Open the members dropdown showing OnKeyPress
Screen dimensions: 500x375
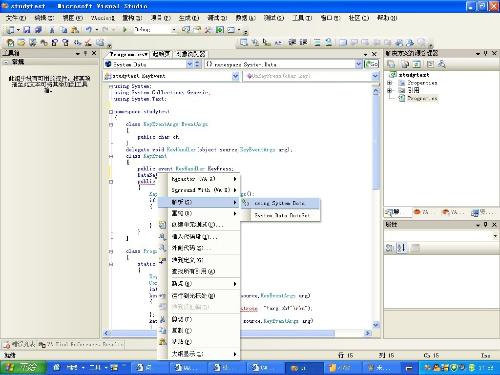tap(375, 76)
